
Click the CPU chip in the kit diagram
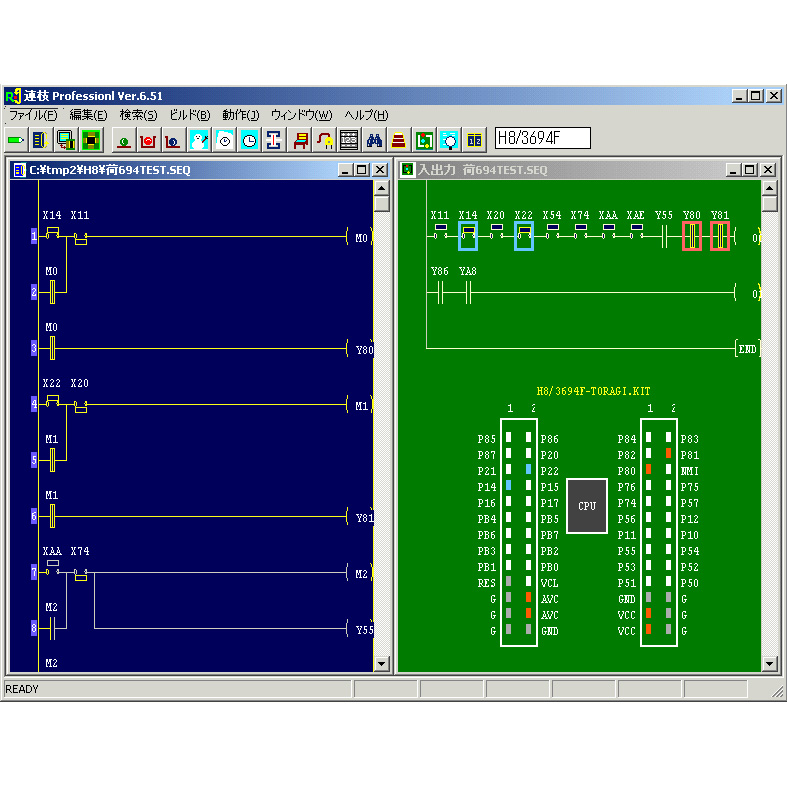coord(587,505)
